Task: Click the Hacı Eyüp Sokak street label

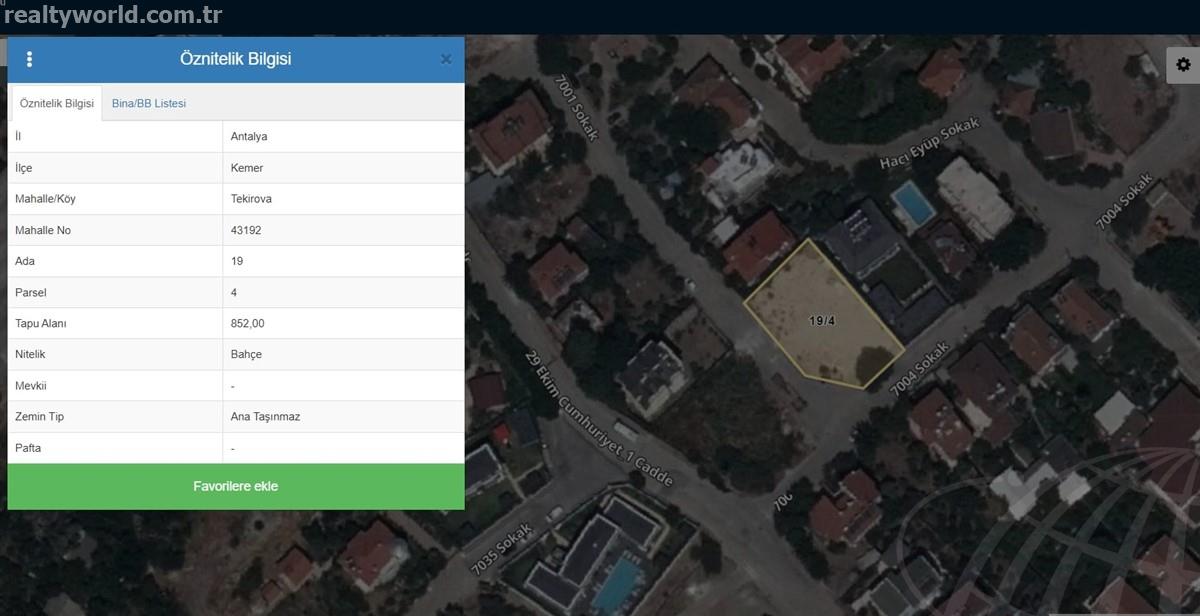Action: pyautogui.click(x=930, y=142)
